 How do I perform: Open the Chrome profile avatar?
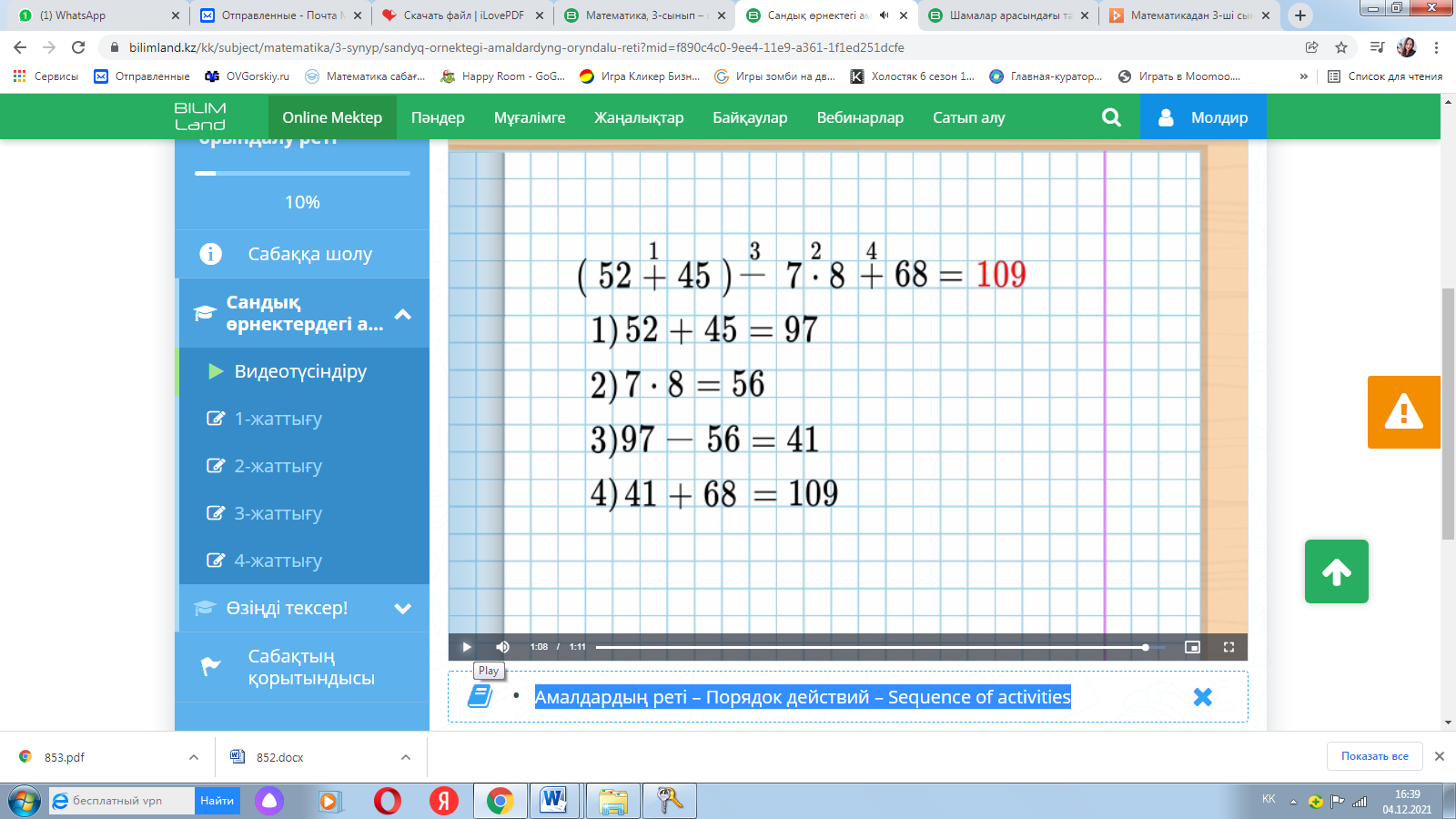[x=1407, y=47]
